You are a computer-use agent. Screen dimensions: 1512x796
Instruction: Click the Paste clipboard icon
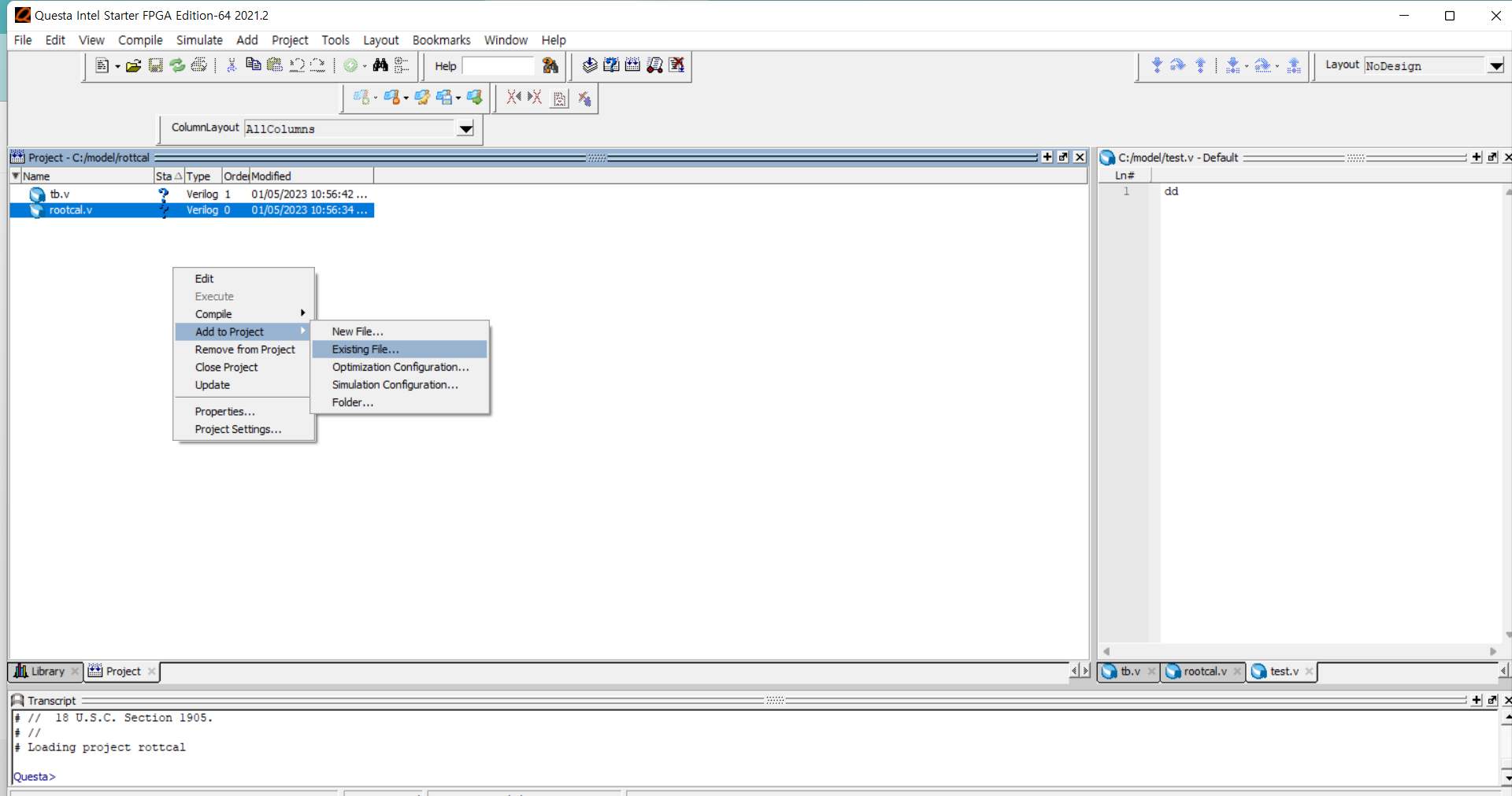274,65
